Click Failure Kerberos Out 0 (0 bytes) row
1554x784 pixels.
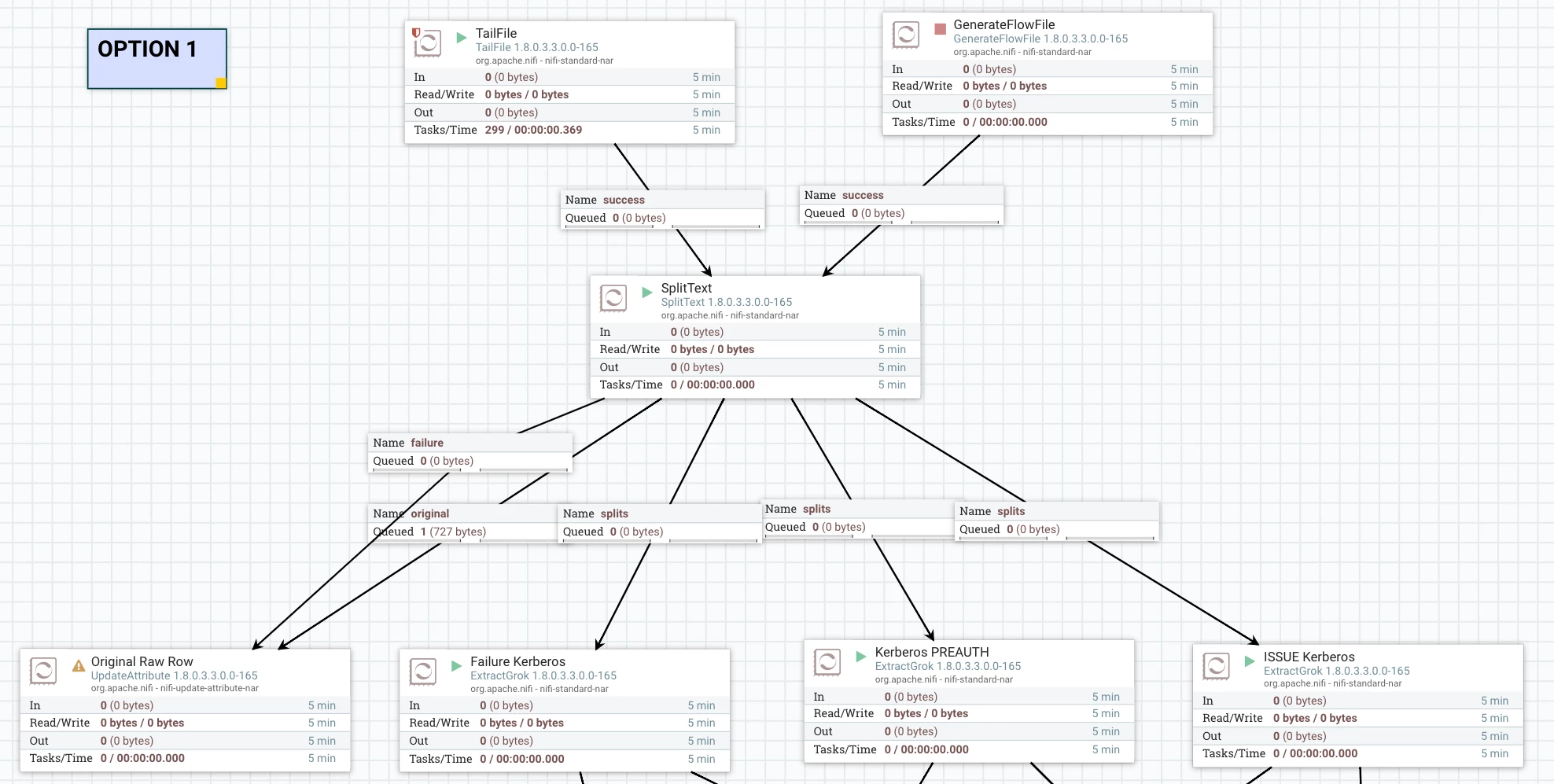pos(565,741)
